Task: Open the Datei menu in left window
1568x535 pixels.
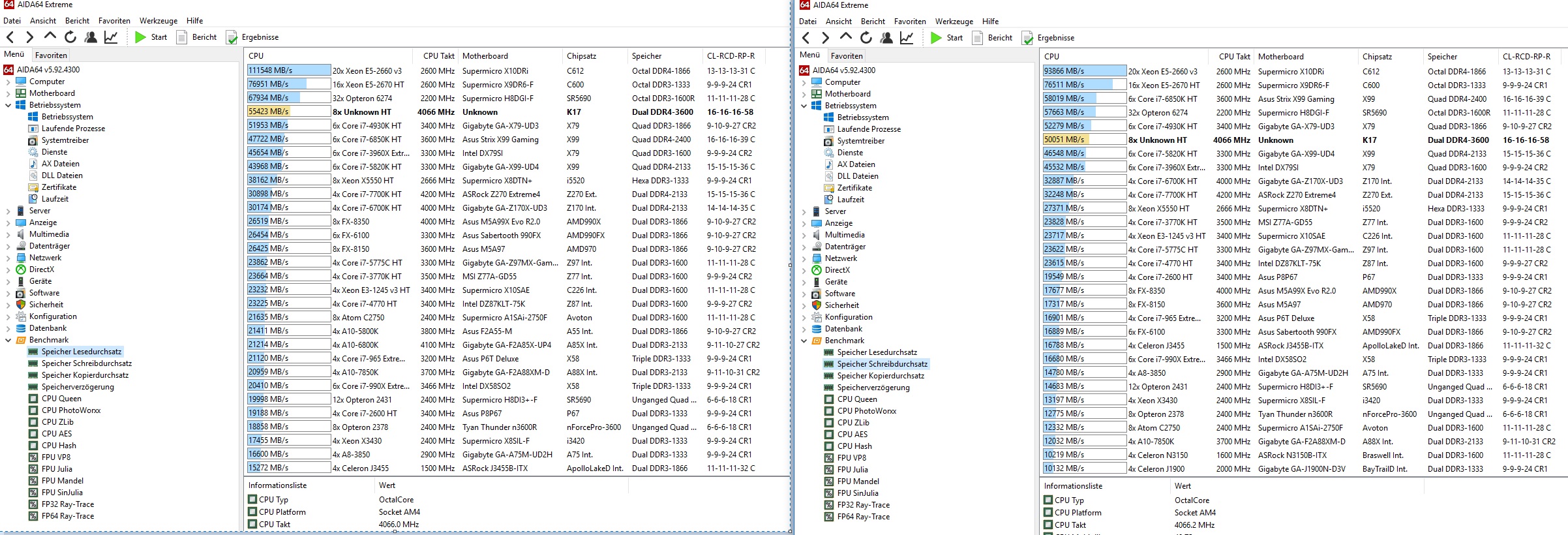Action: pos(12,21)
